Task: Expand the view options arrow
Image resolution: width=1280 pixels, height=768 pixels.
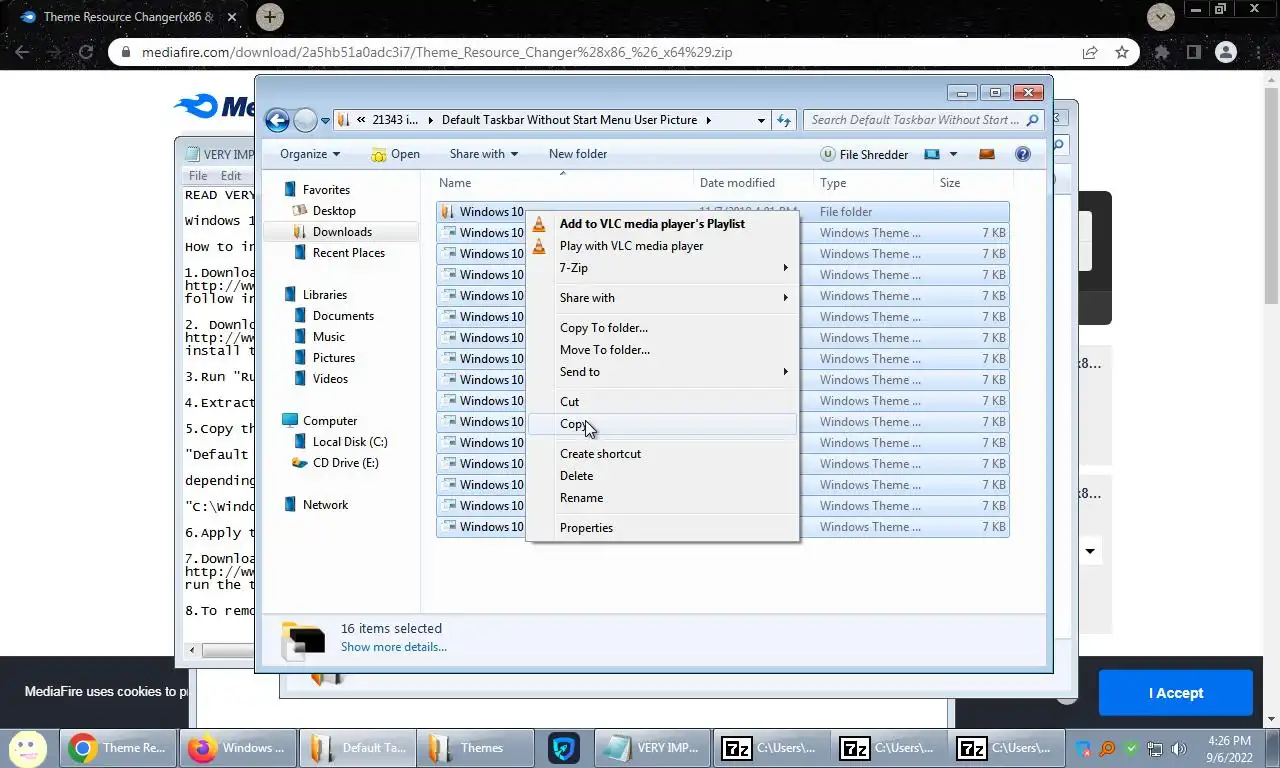Action: pyautogui.click(x=953, y=154)
